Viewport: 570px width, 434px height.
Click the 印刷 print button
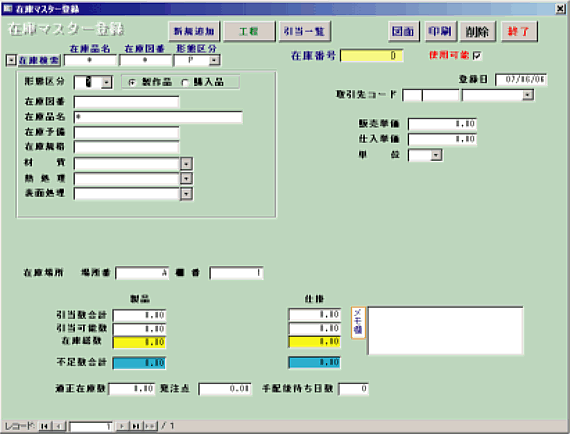(440, 31)
